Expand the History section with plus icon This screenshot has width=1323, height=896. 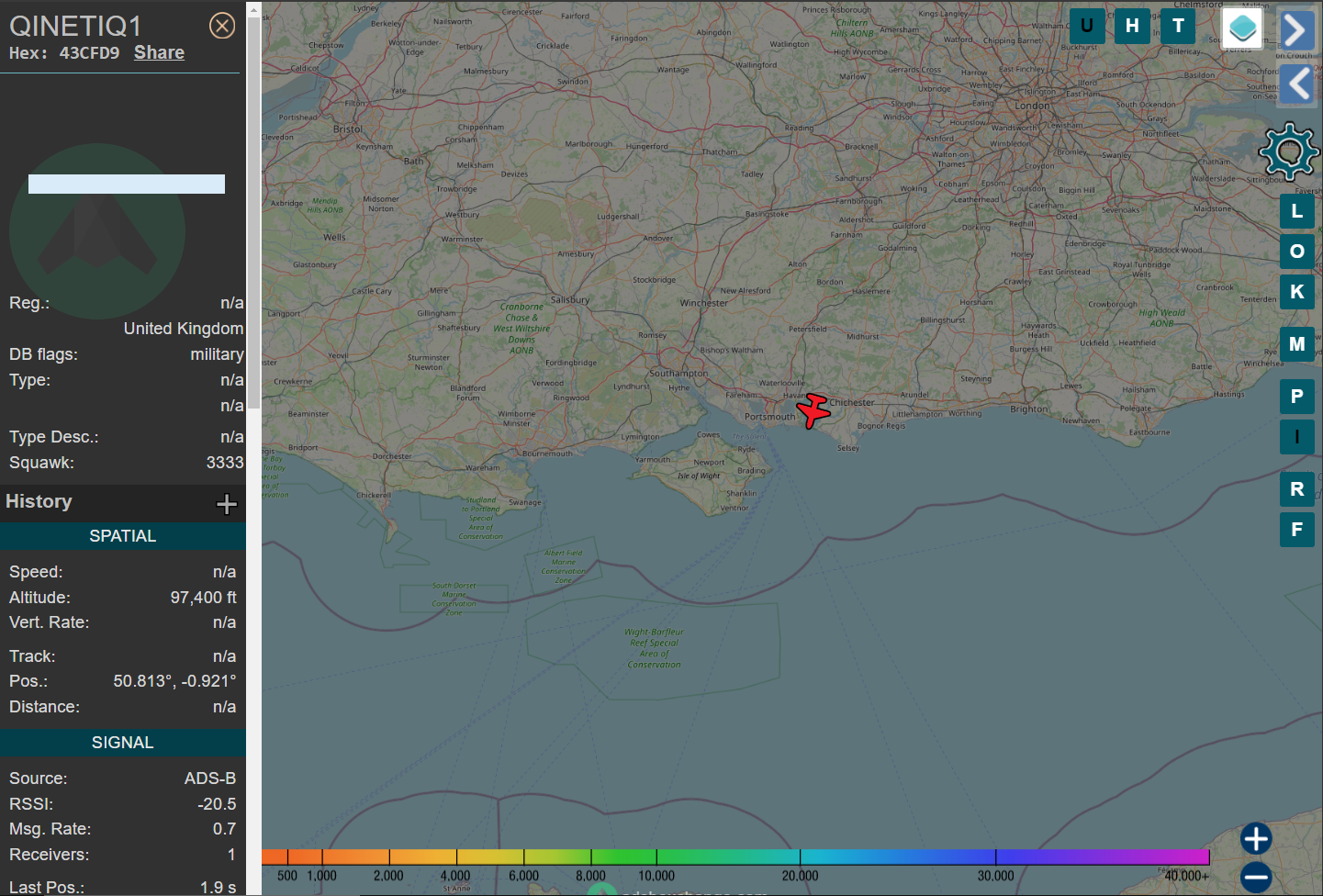point(227,503)
